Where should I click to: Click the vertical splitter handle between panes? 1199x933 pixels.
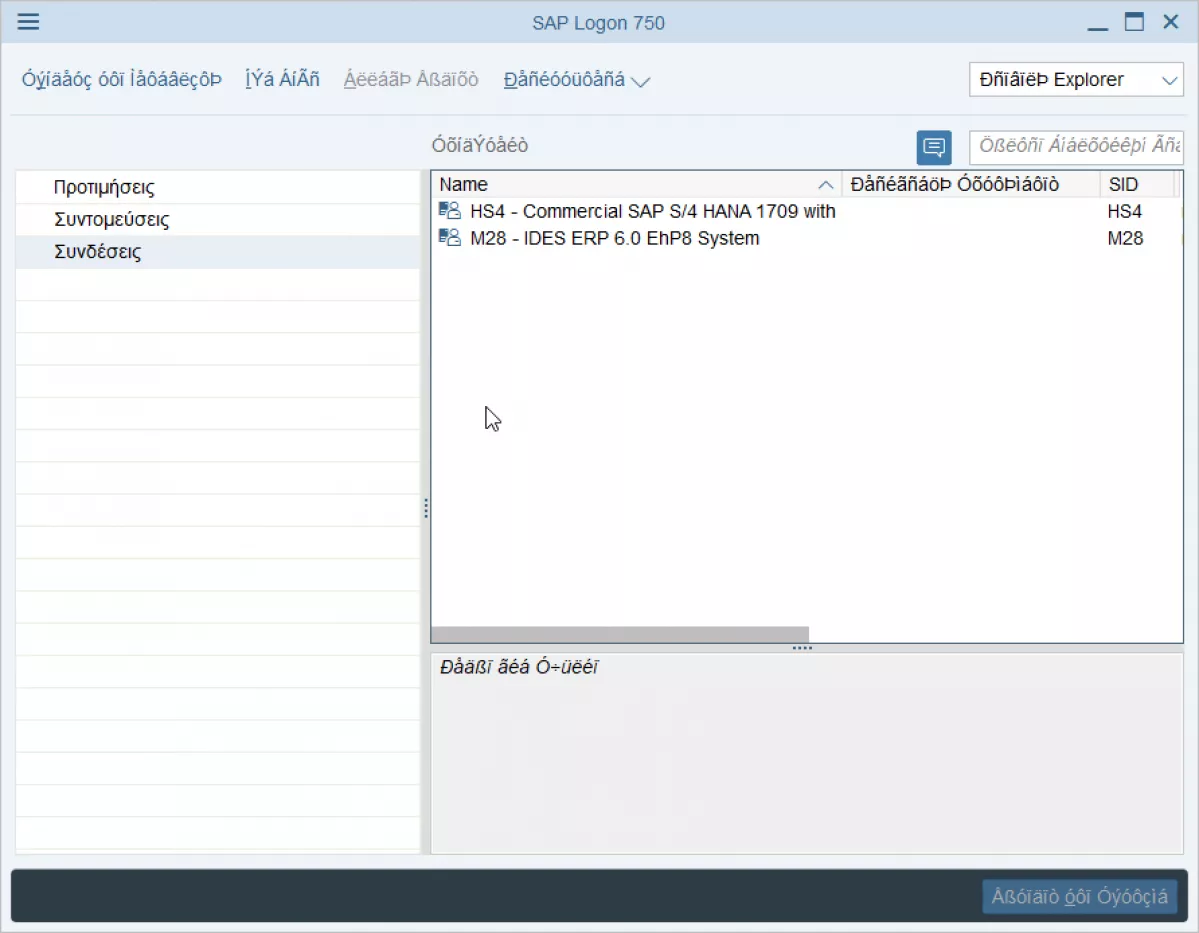click(x=426, y=509)
